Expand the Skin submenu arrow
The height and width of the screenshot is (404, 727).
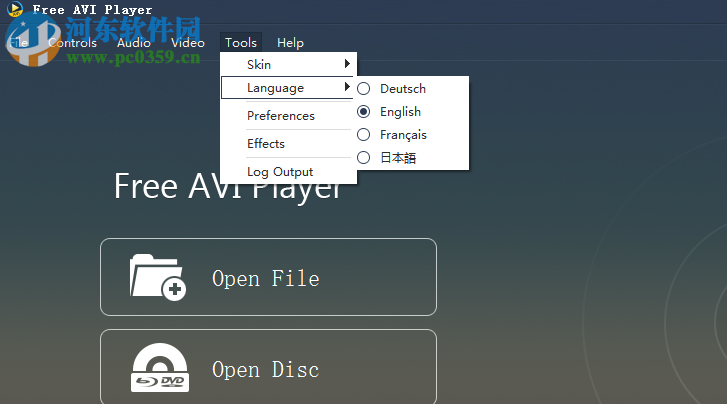[347, 64]
